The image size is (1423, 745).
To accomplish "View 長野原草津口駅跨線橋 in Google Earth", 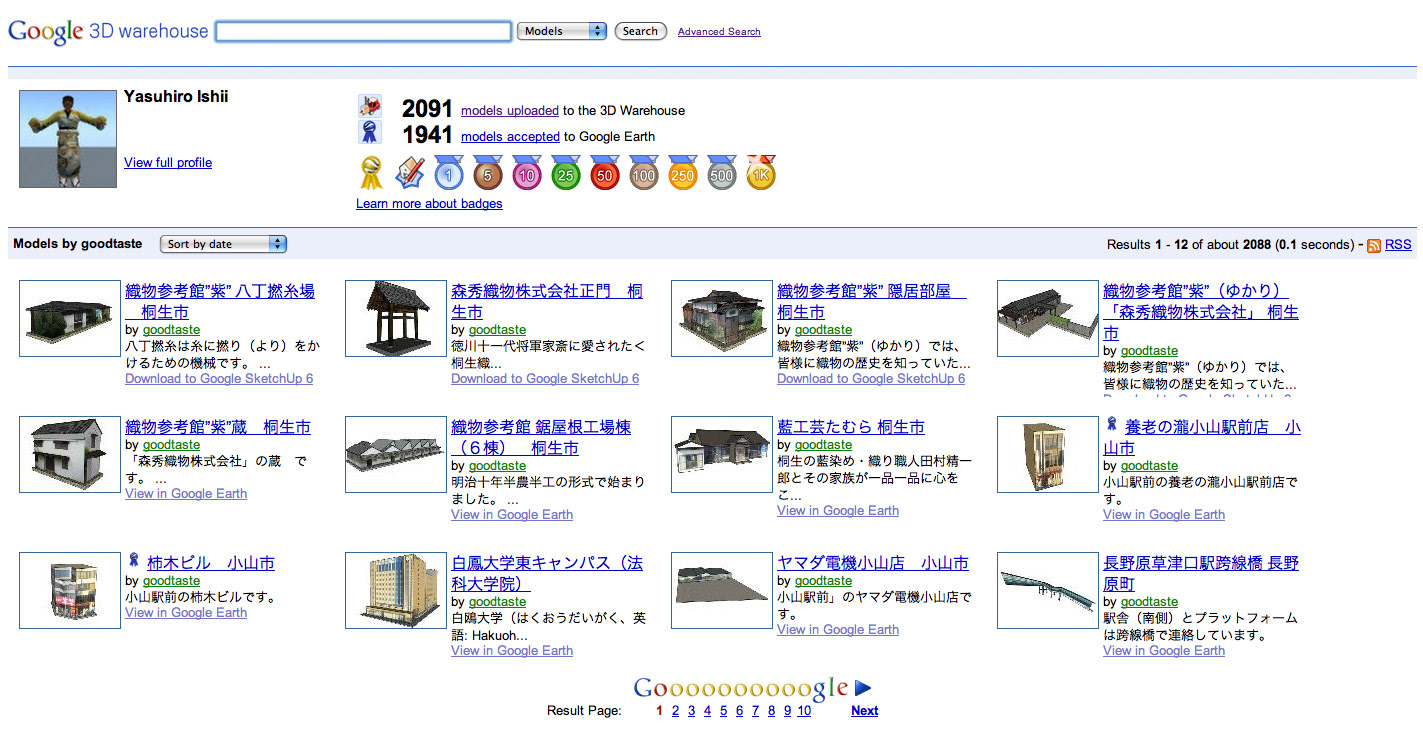I will 1164,651.
